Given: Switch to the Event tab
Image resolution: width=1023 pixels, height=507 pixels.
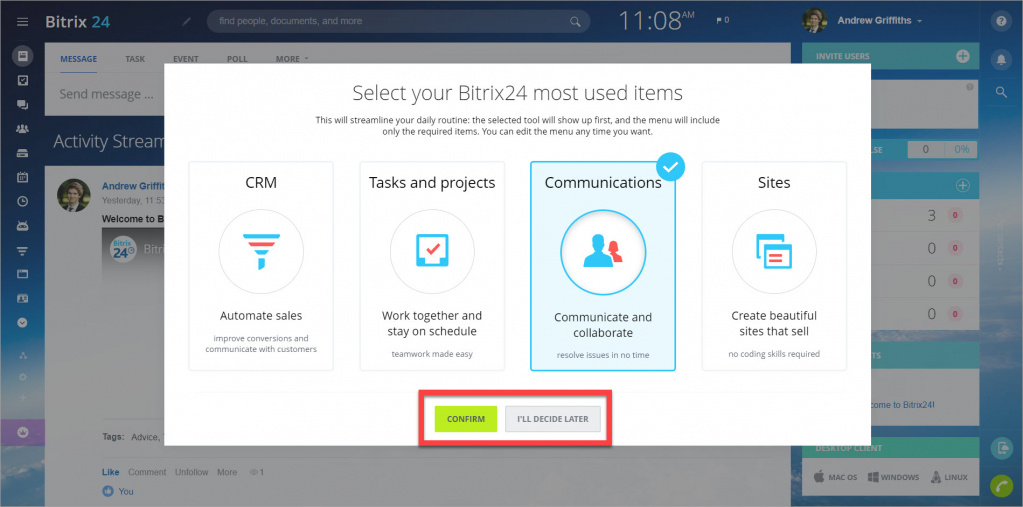Looking at the screenshot, I should 186,59.
